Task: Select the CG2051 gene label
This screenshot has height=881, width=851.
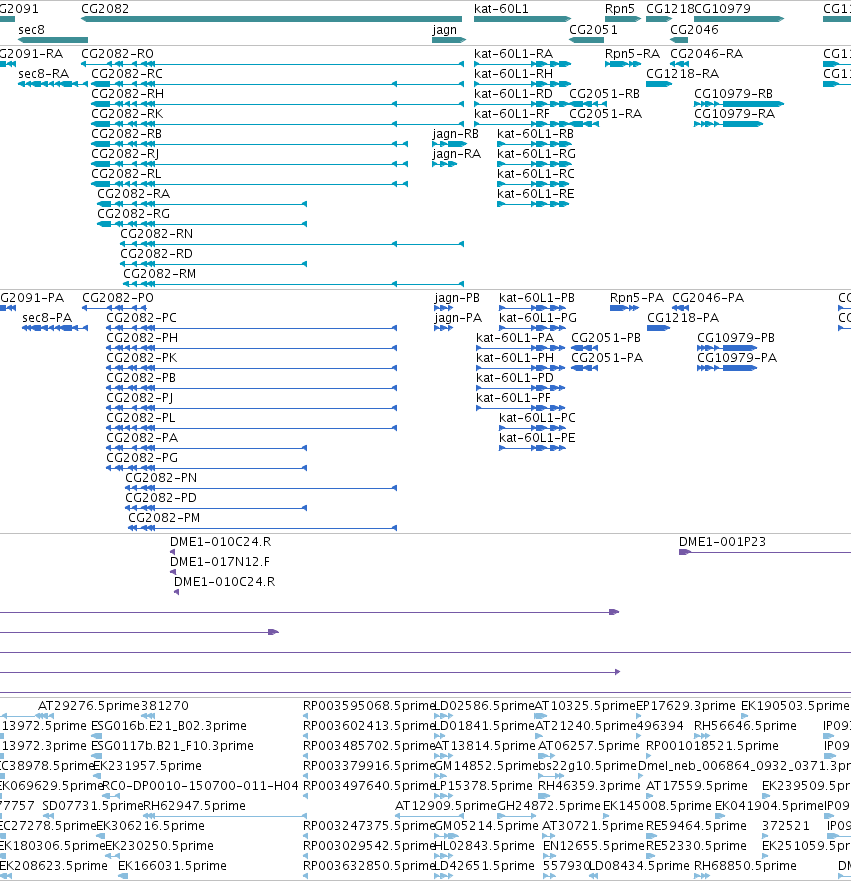Action: [x=593, y=30]
